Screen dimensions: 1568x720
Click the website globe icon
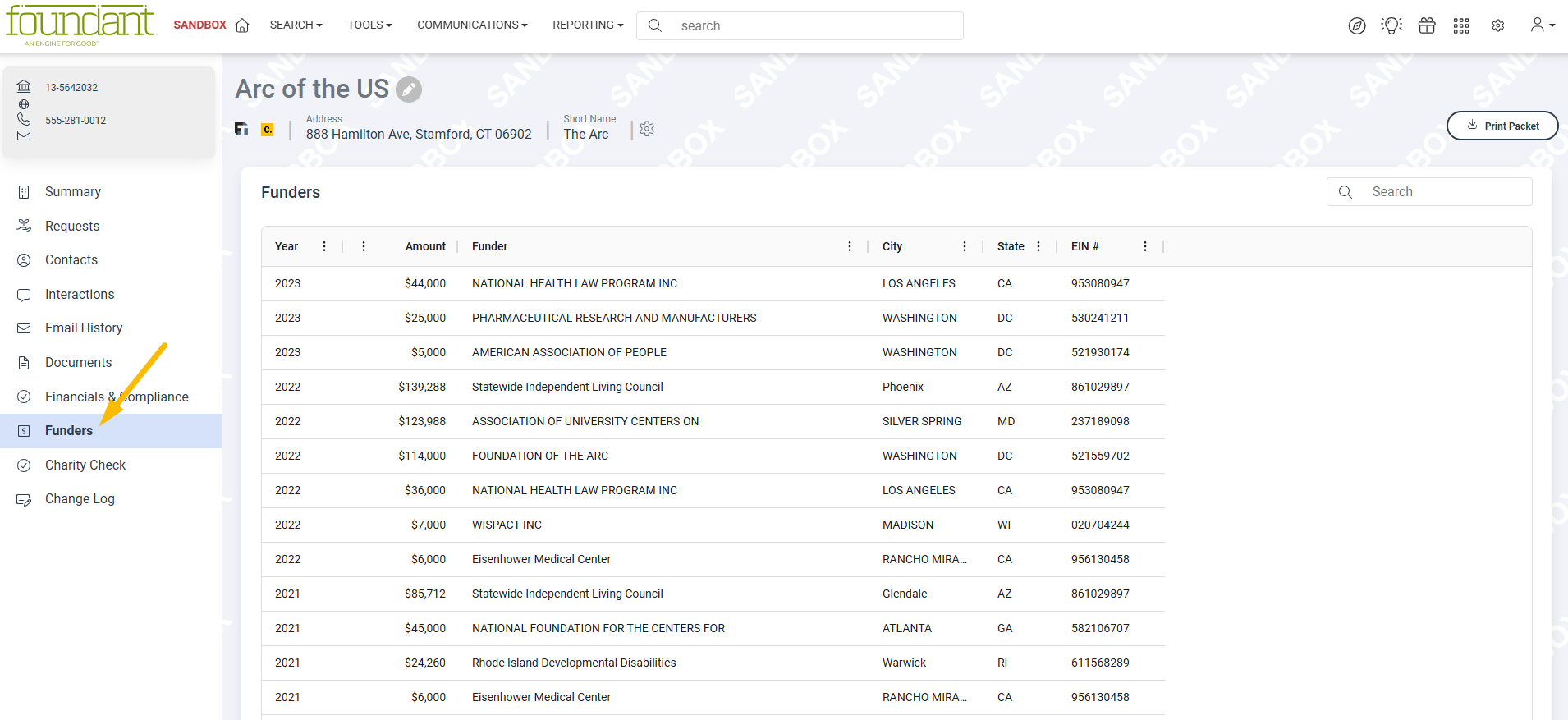pos(24,104)
